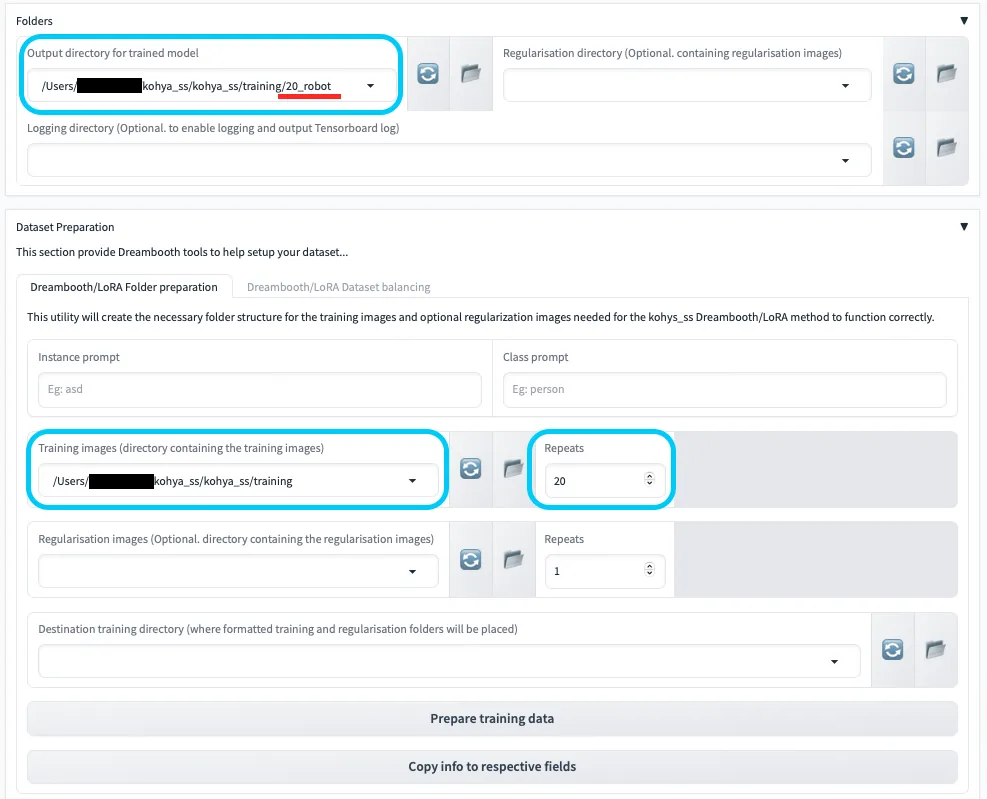Collapse the Dataset Preparation section
This screenshot has height=799, width=987.
[964, 227]
